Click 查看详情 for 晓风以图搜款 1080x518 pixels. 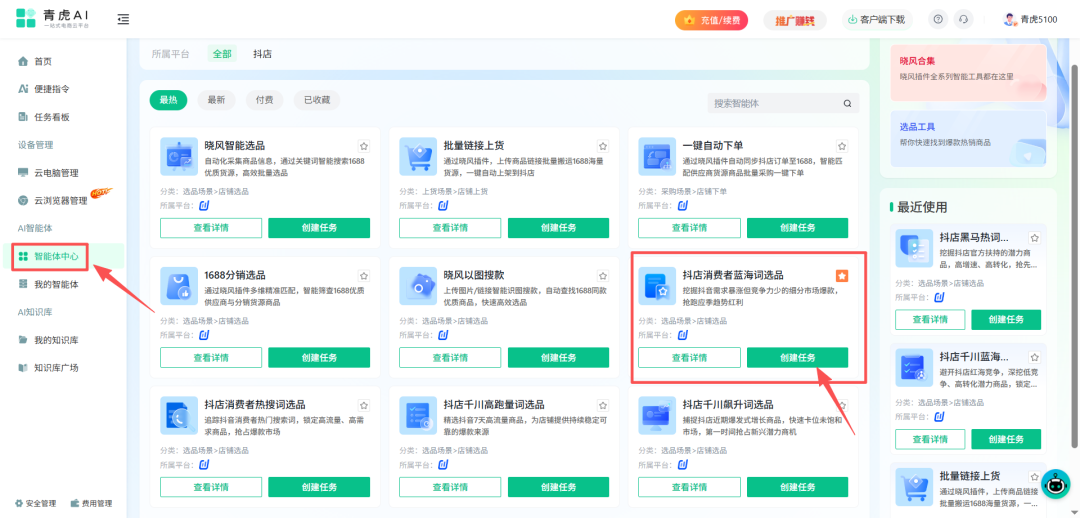[450, 358]
